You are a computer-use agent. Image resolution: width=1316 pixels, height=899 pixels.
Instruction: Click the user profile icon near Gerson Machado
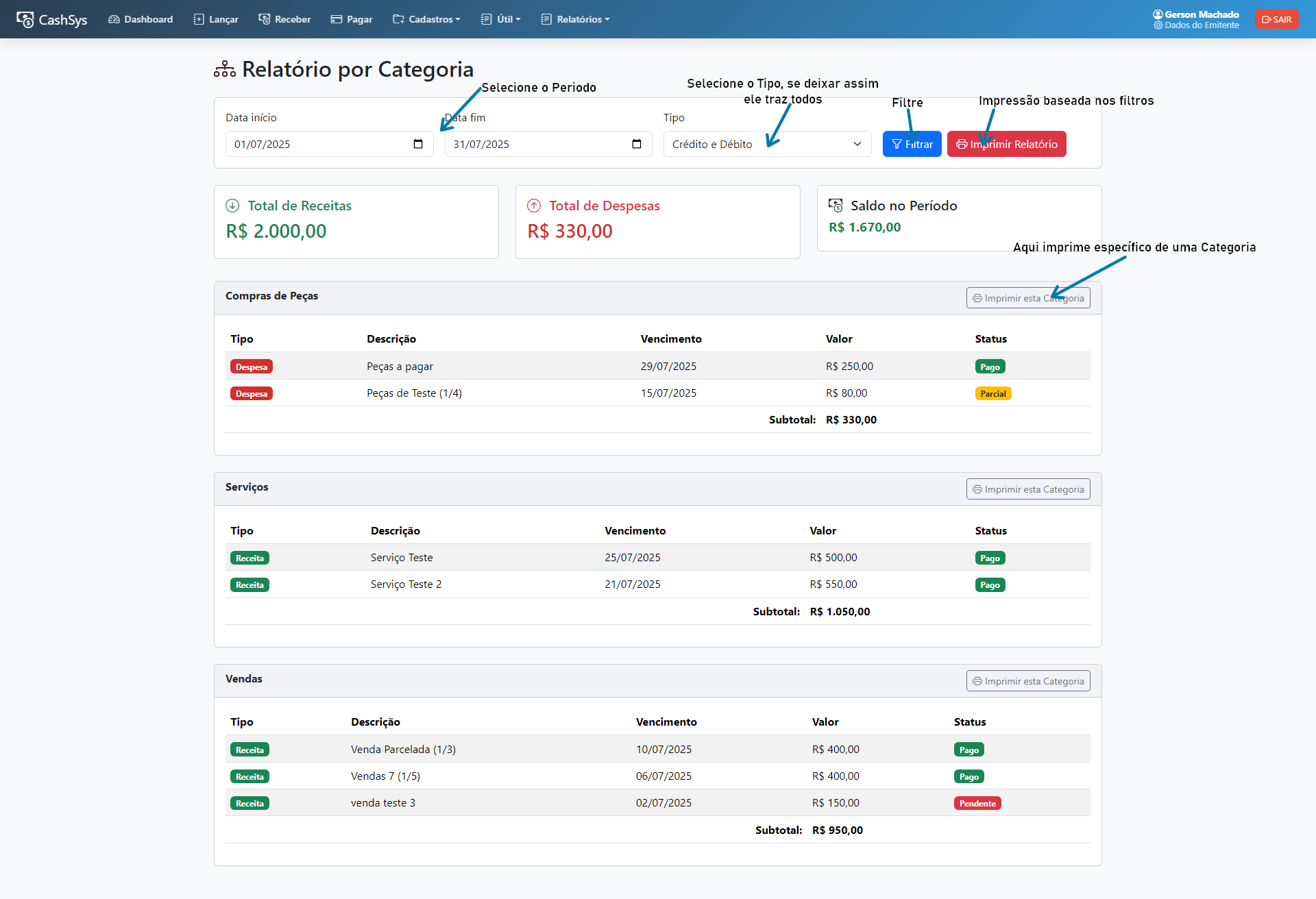click(1158, 14)
